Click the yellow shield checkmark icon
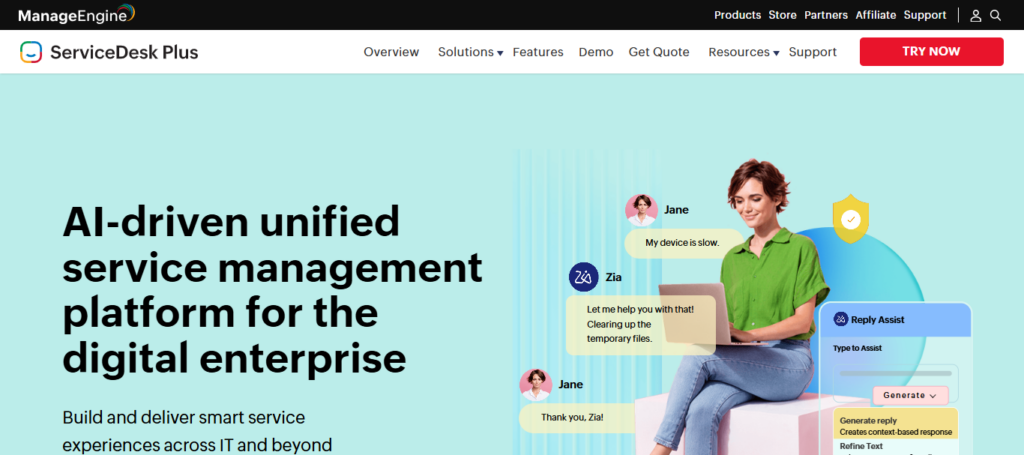The height and width of the screenshot is (455, 1024). pyautogui.click(x=850, y=219)
